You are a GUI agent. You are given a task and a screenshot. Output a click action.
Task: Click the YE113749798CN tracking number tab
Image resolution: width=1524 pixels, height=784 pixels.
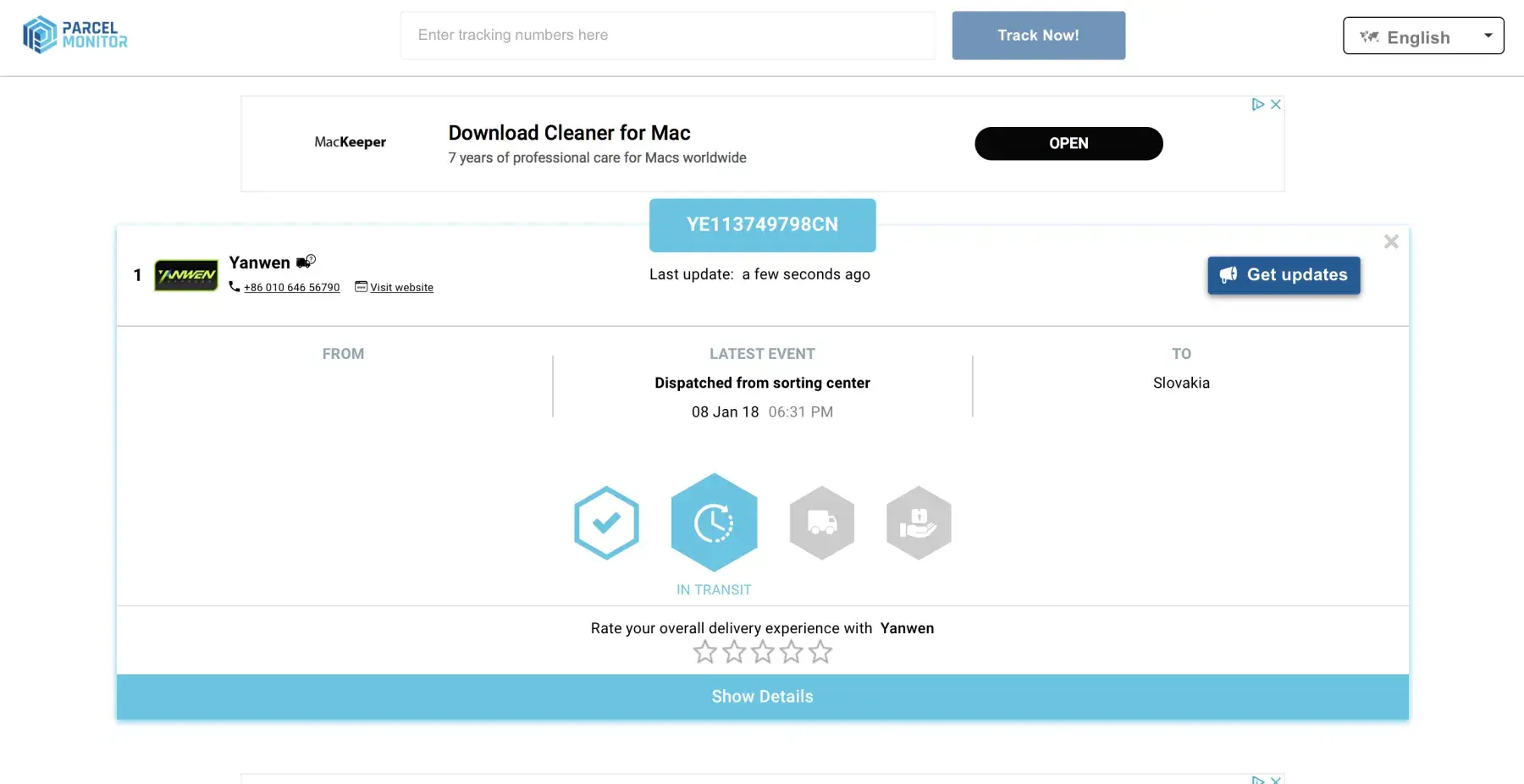pyautogui.click(x=762, y=225)
